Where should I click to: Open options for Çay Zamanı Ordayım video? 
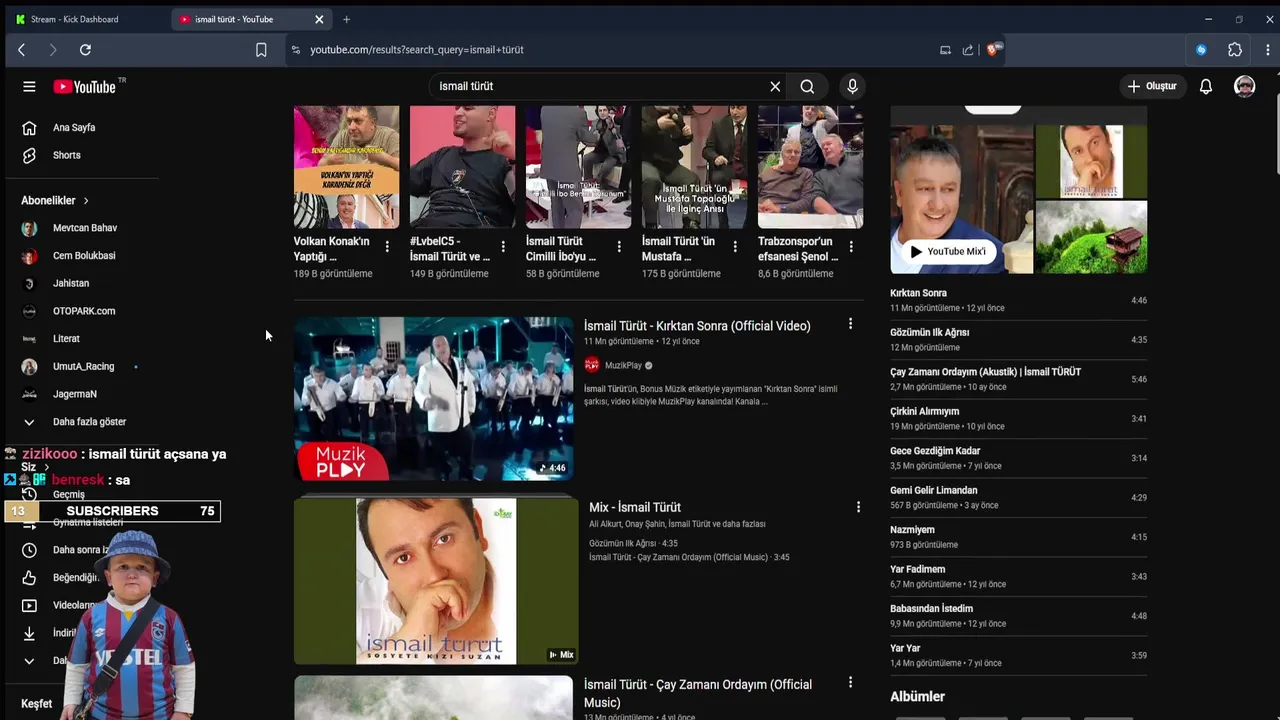click(x=850, y=682)
